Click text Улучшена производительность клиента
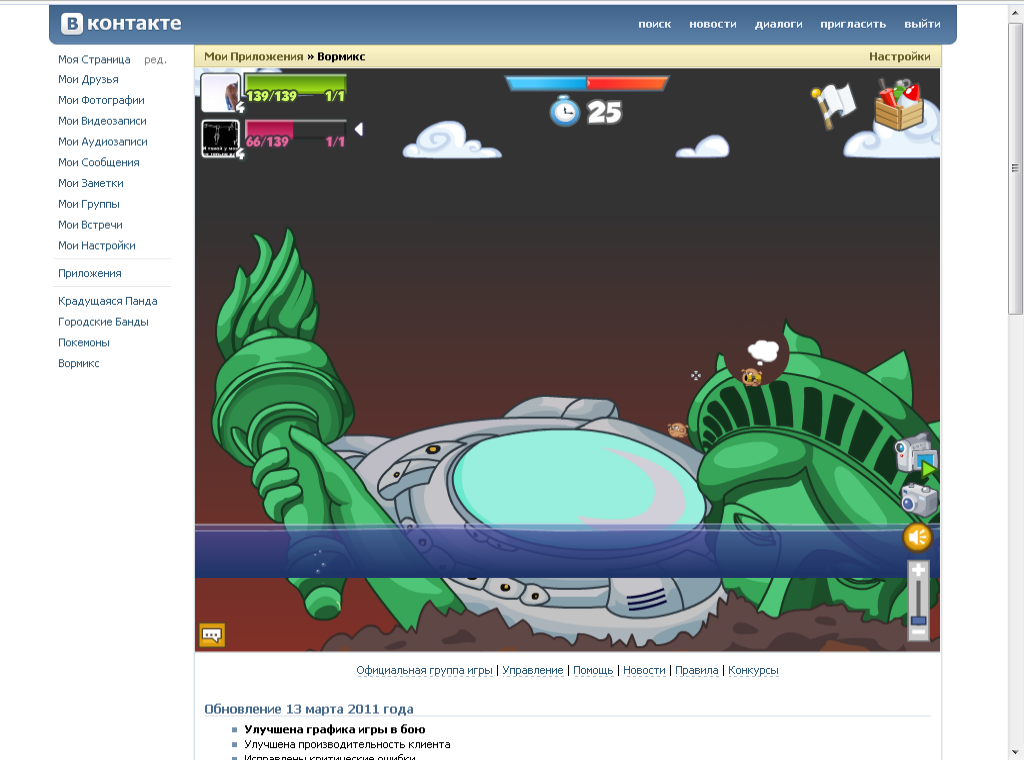The height and width of the screenshot is (768, 1024). [347, 744]
